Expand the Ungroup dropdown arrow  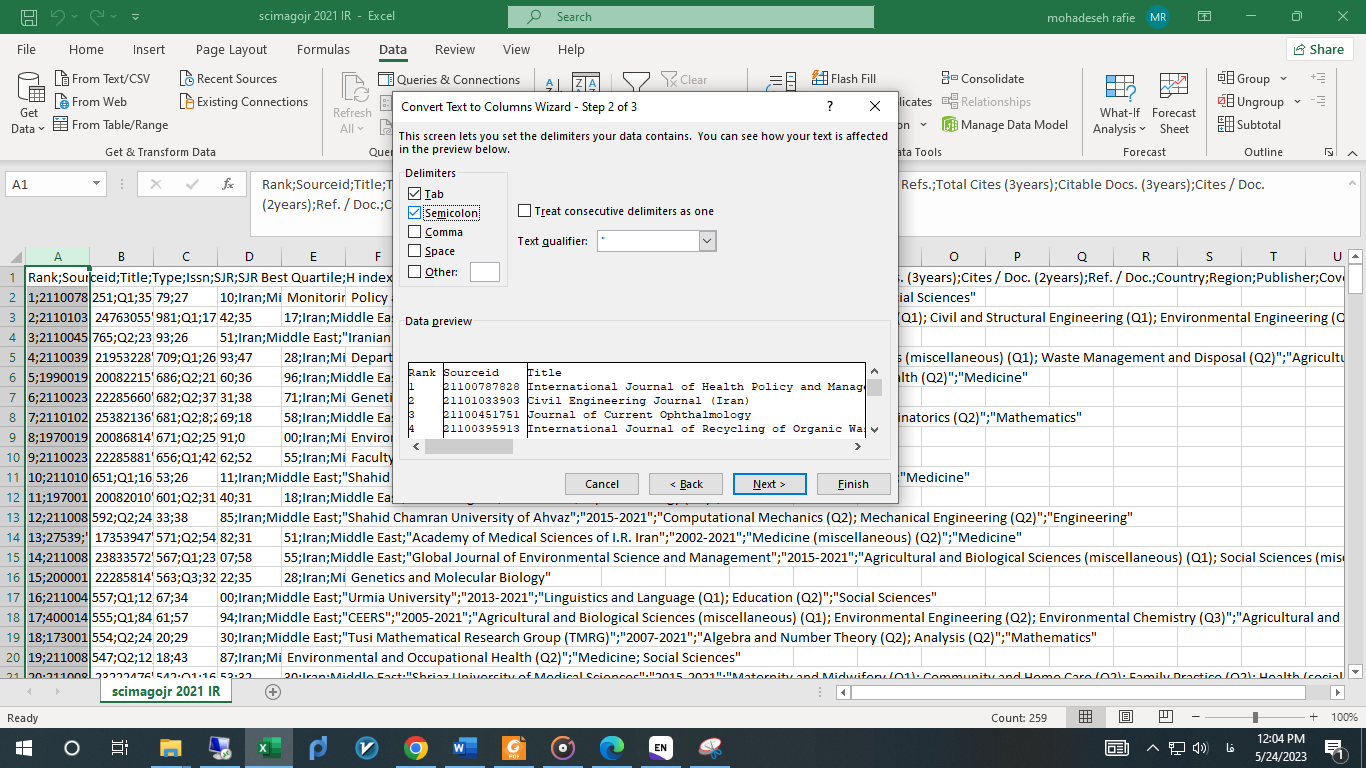click(1297, 102)
